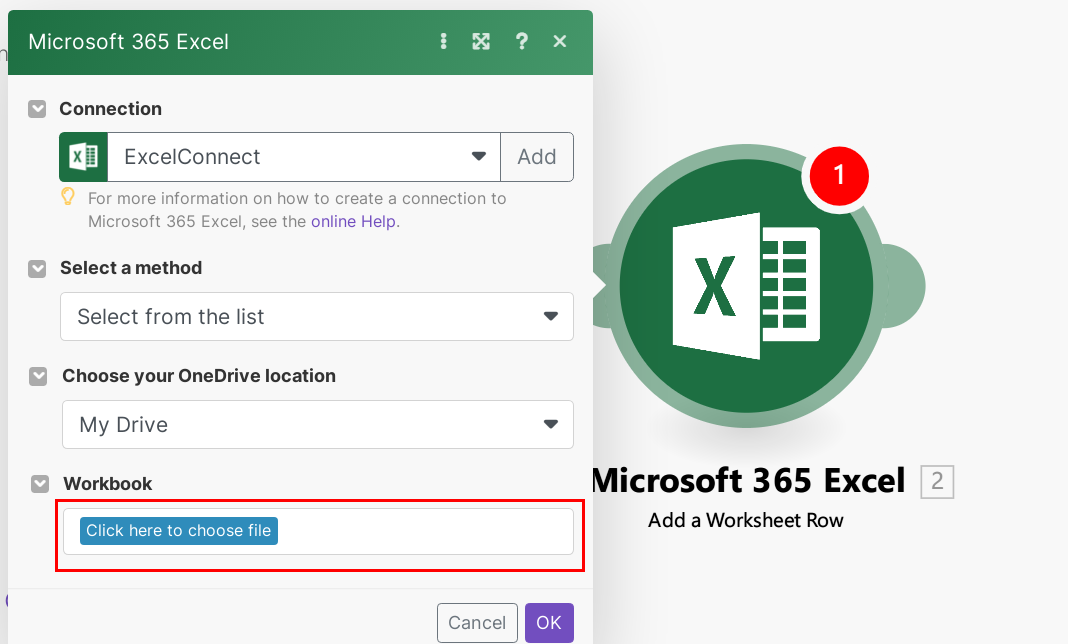Click the Cancel button
The height and width of the screenshot is (644, 1068).
(x=477, y=623)
